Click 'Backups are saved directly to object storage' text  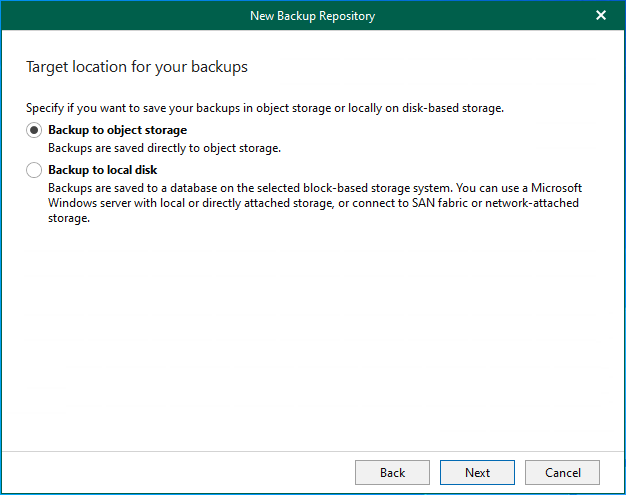point(164,147)
